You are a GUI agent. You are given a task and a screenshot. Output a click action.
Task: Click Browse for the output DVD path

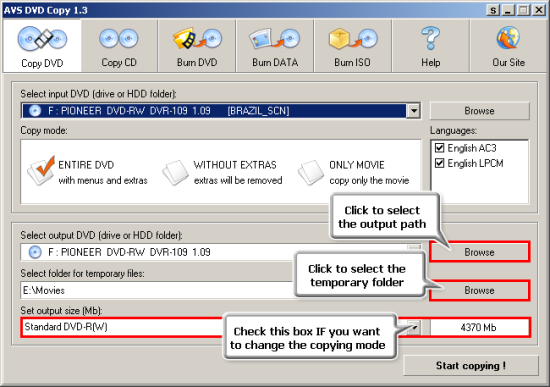(x=479, y=252)
